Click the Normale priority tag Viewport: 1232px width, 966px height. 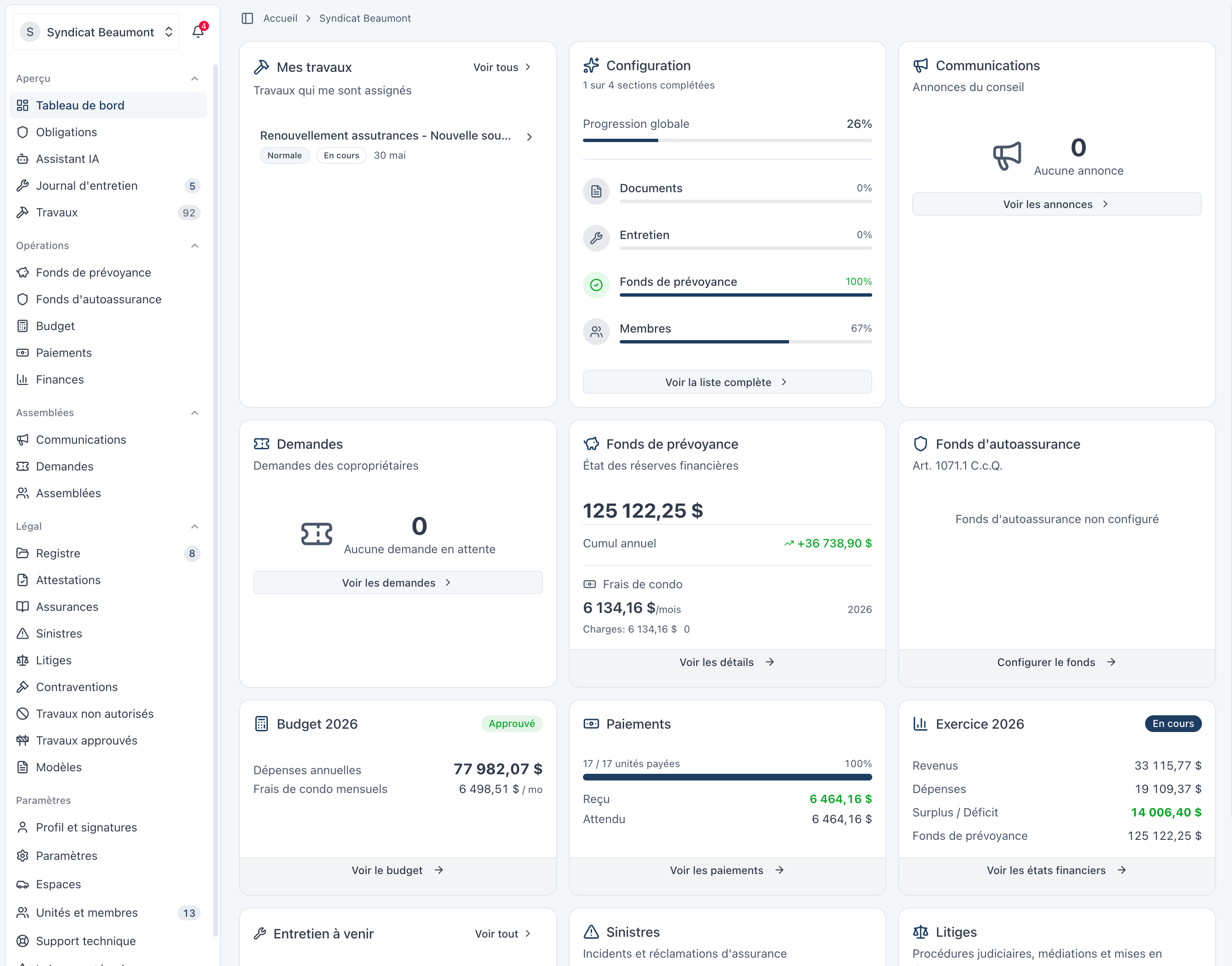click(285, 155)
